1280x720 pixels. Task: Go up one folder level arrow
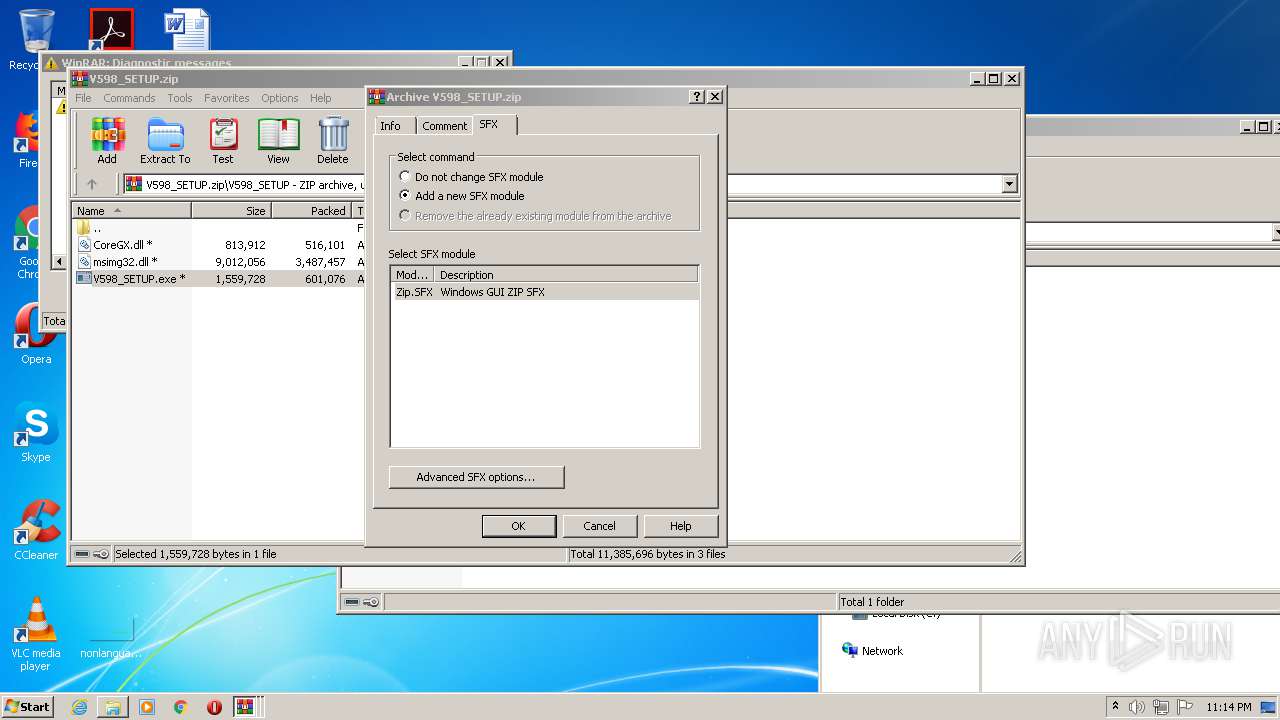click(92, 184)
